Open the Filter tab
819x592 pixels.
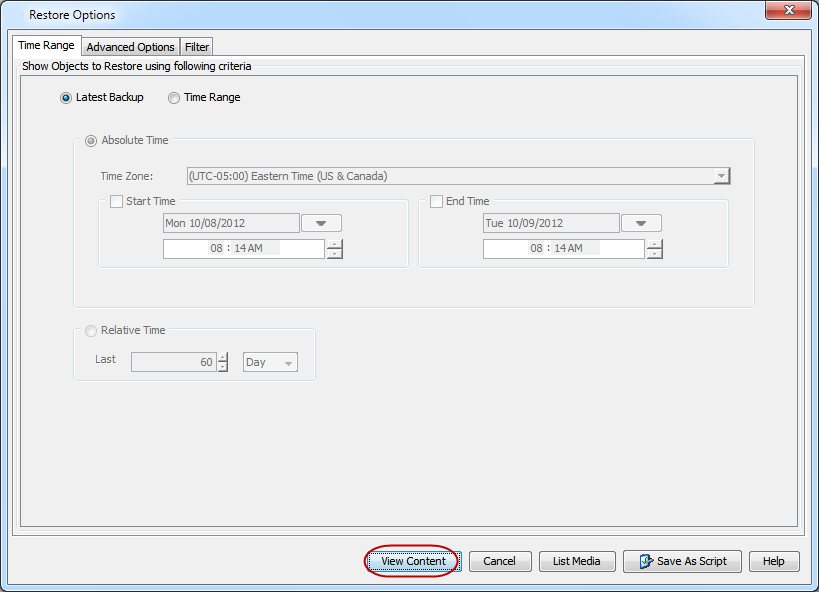(x=196, y=46)
